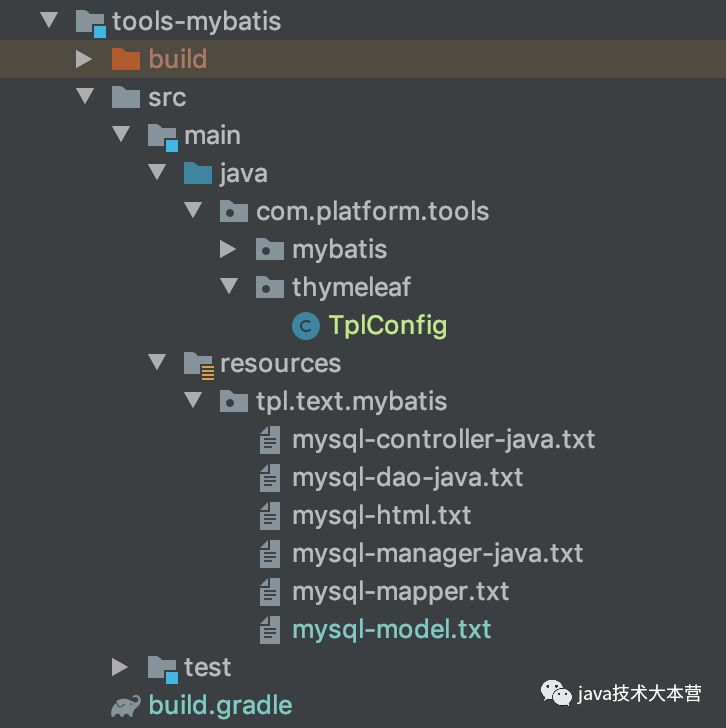Viewport: 726px width, 728px height.
Task: Open mysql-html.txt
Action: [x=382, y=516]
